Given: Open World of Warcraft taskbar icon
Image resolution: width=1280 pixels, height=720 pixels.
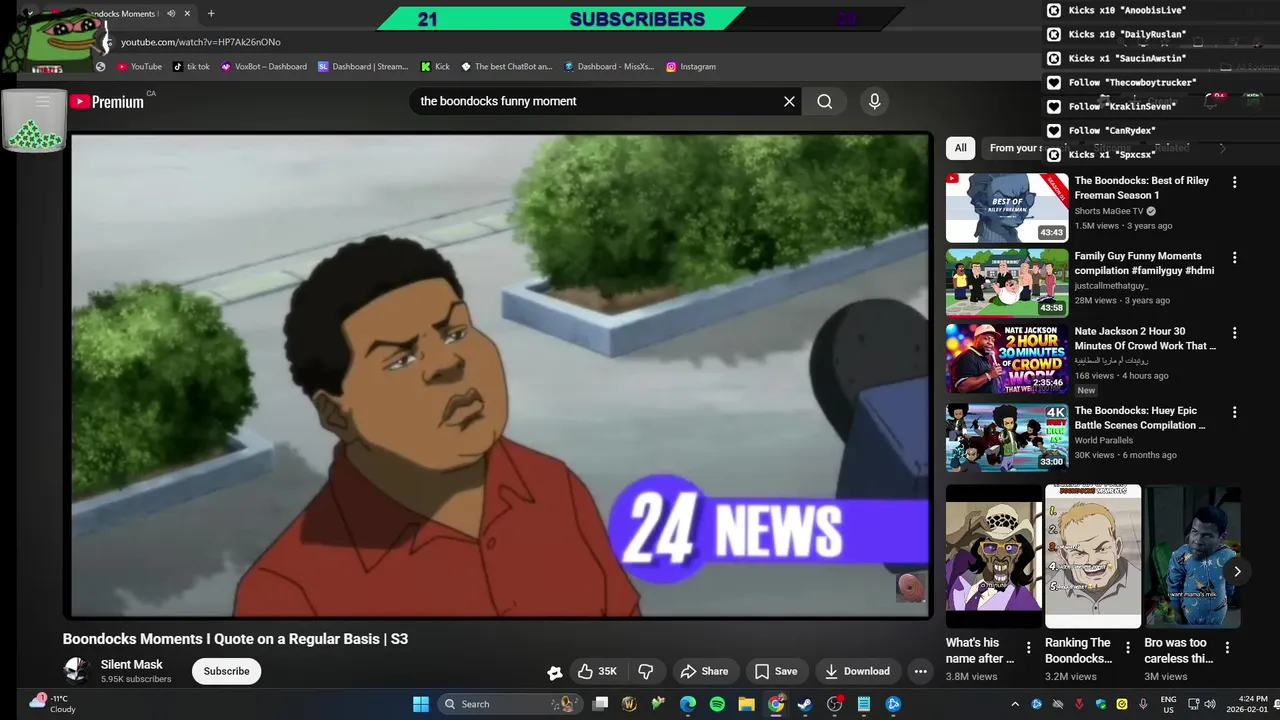Looking at the screenshot, I should click(x=629, y=704).
